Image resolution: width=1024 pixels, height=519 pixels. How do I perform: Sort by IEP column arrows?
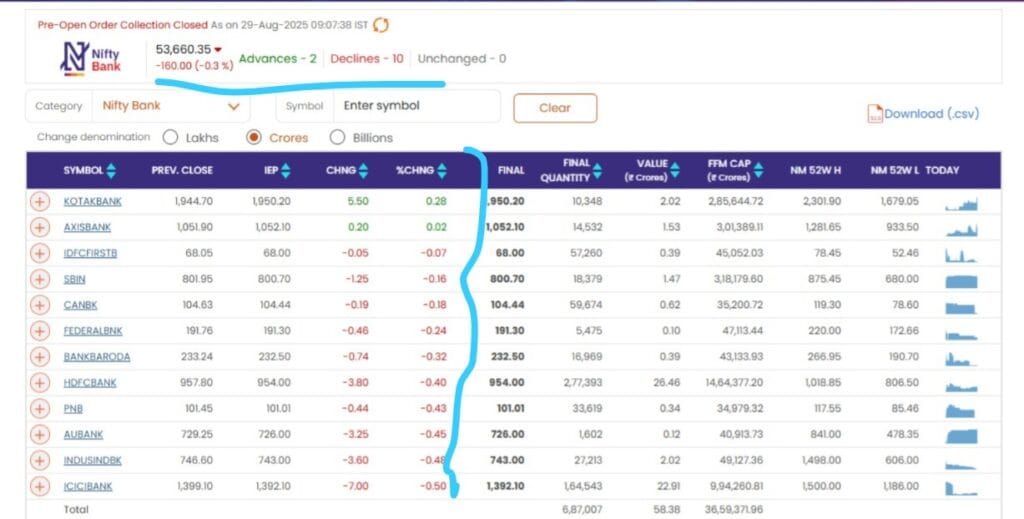click(286, 171)
